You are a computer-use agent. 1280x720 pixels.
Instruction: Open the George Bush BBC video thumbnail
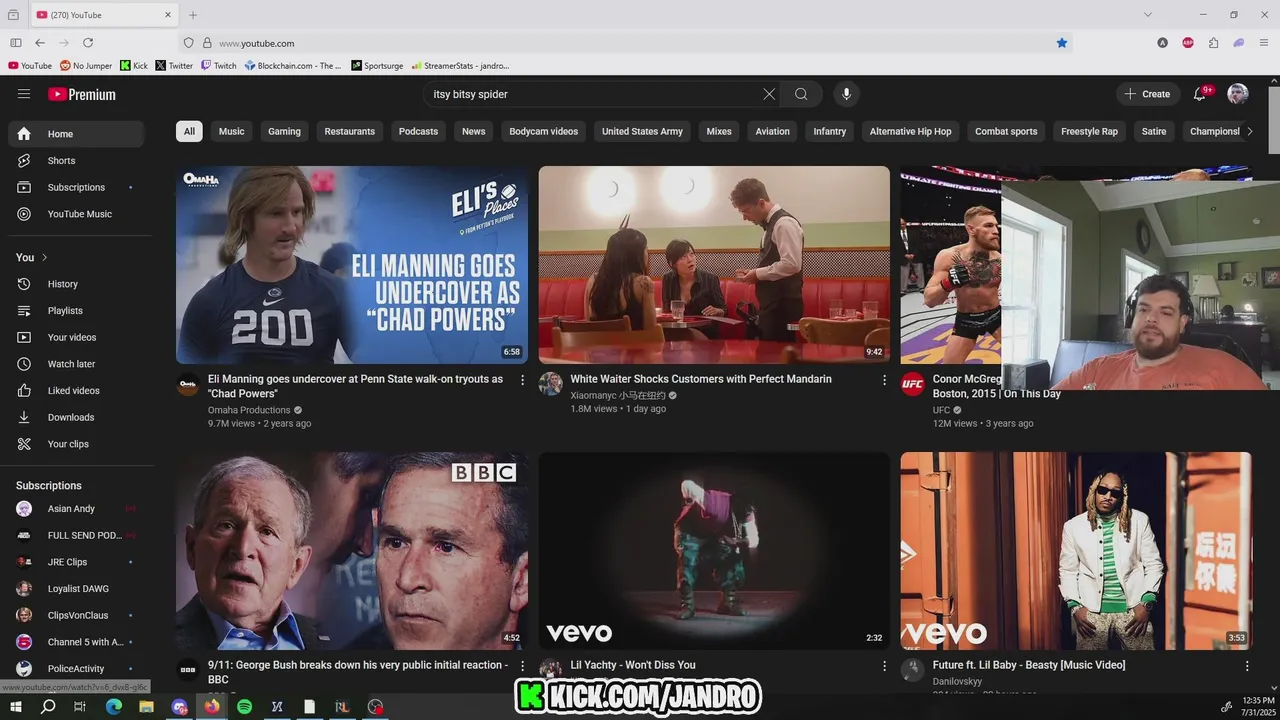pyautogui.click(x=352, y=551)
